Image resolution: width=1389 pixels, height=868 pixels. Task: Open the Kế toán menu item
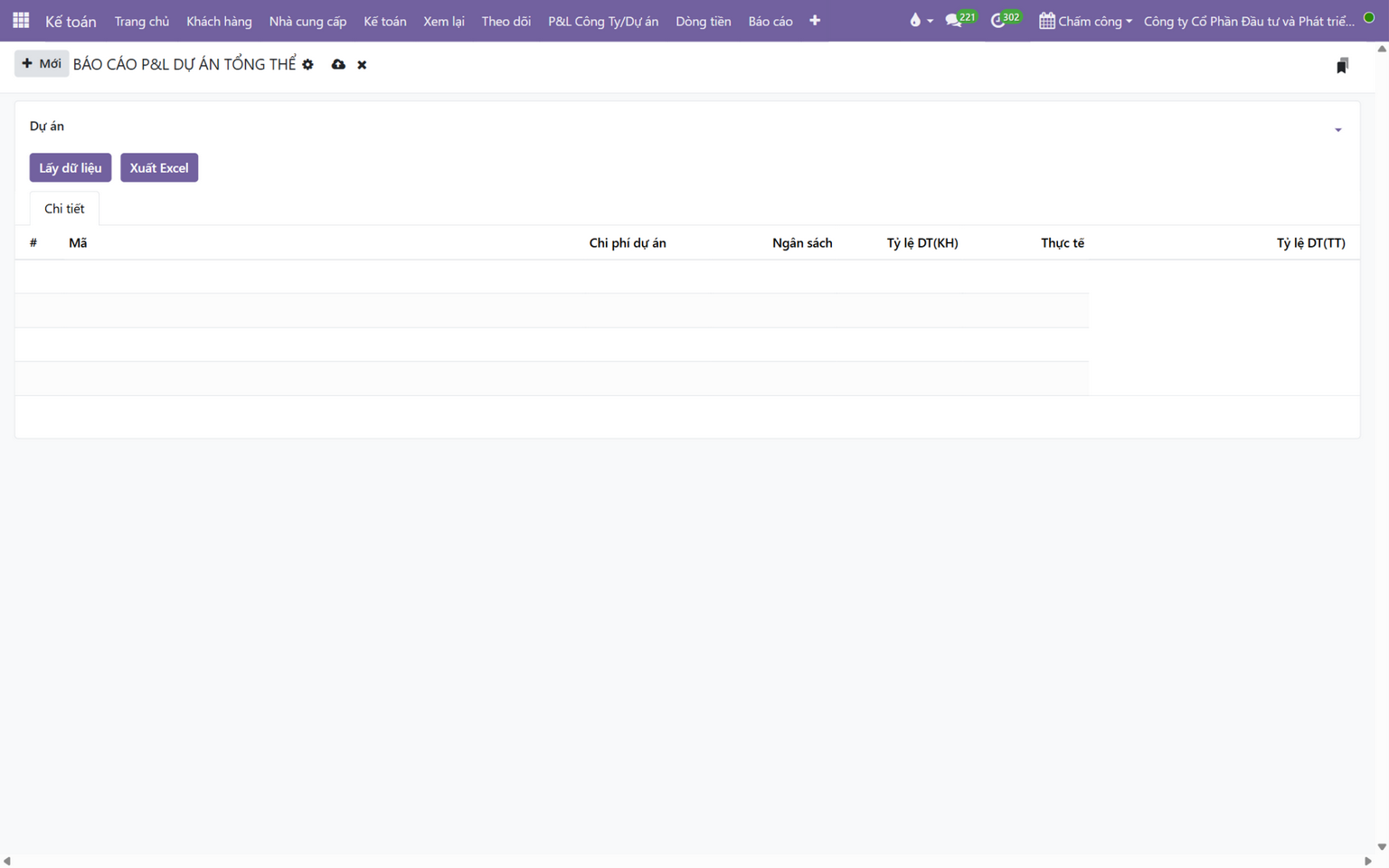pos(385,21)
